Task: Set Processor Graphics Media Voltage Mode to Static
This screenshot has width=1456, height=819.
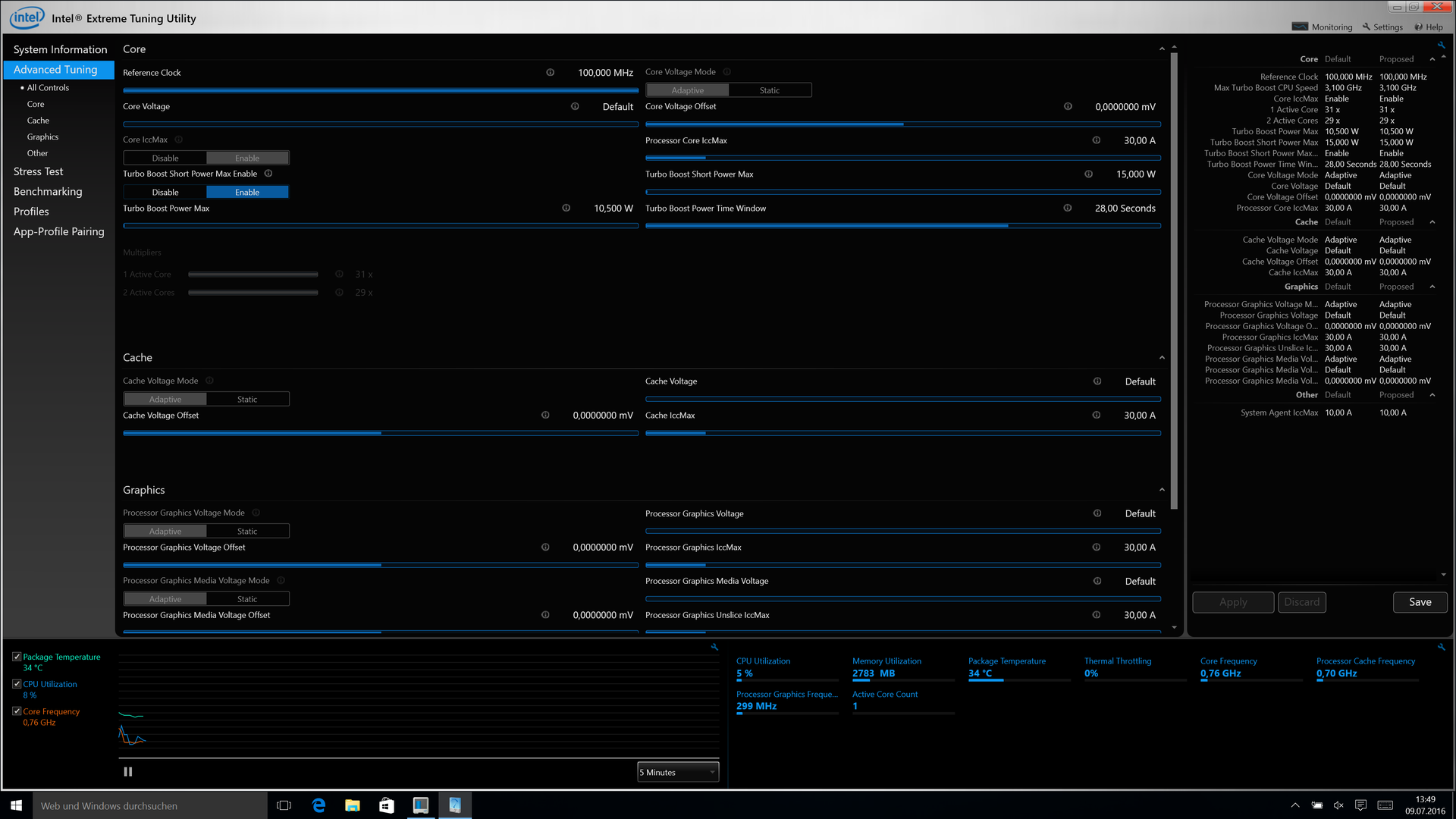Action: pyautogui.click(x=247, y=598)
